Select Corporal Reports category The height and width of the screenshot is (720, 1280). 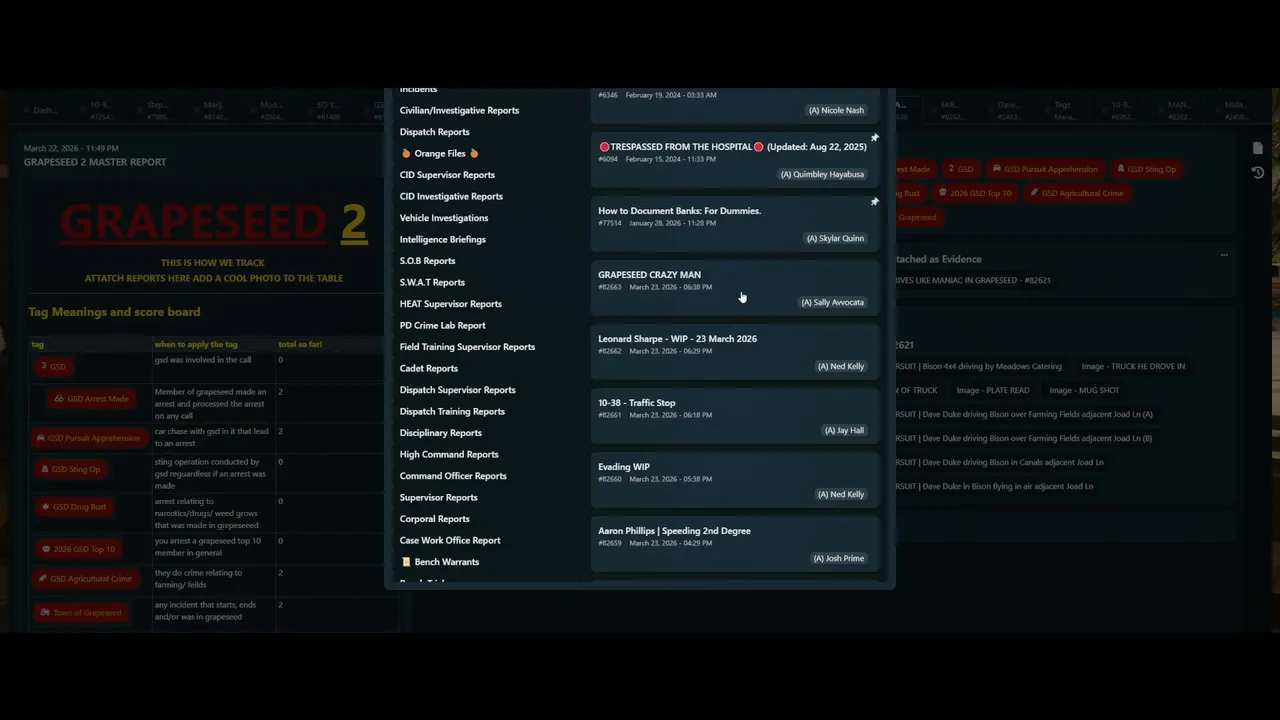click(x=434, y=519)
